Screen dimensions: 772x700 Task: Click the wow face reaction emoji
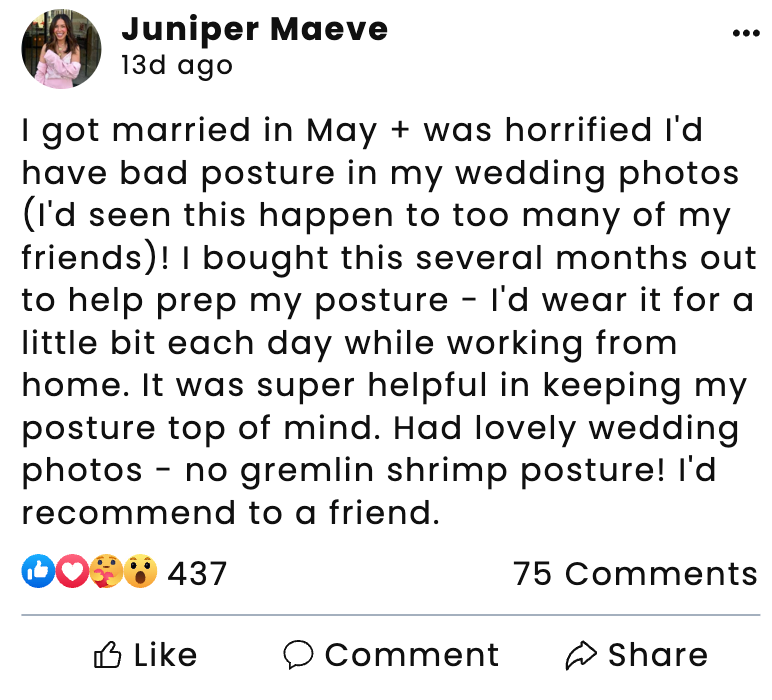(141, 572)
